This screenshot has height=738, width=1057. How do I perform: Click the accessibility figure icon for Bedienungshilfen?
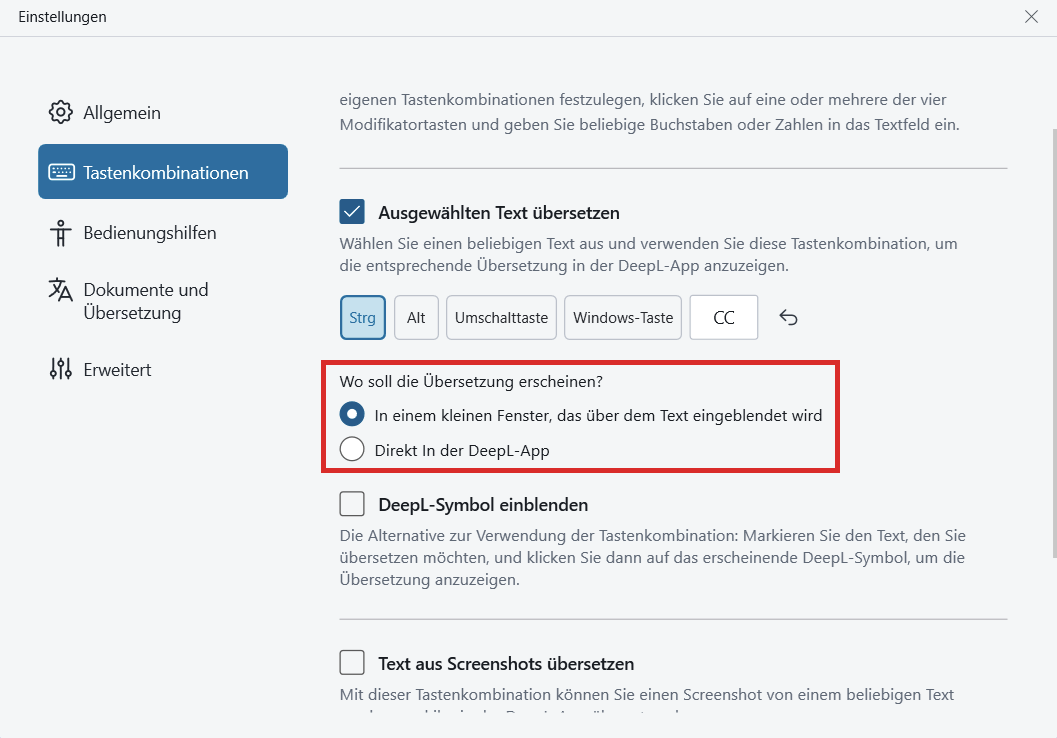(x=61, y=233)
